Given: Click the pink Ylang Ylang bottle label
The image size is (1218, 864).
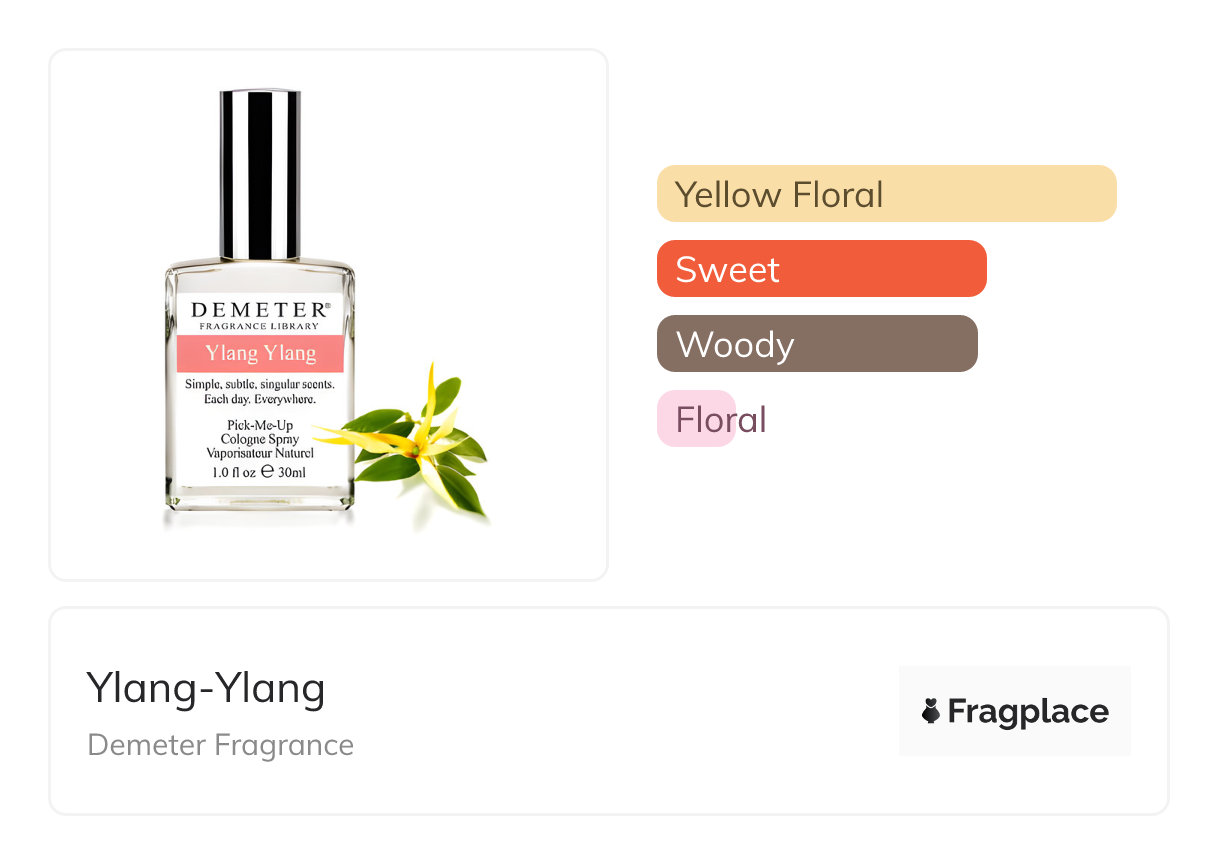Looking at the screenshot, I should pos(260,353).
